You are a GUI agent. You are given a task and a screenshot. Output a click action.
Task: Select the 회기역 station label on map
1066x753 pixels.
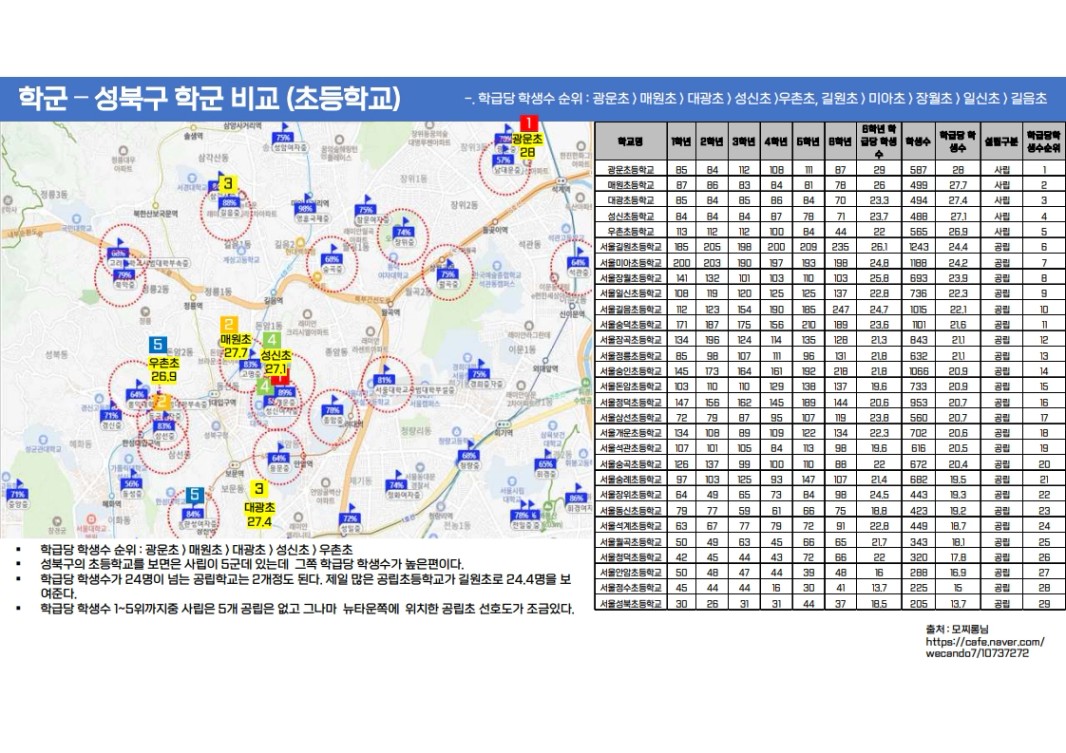point(503,432)
